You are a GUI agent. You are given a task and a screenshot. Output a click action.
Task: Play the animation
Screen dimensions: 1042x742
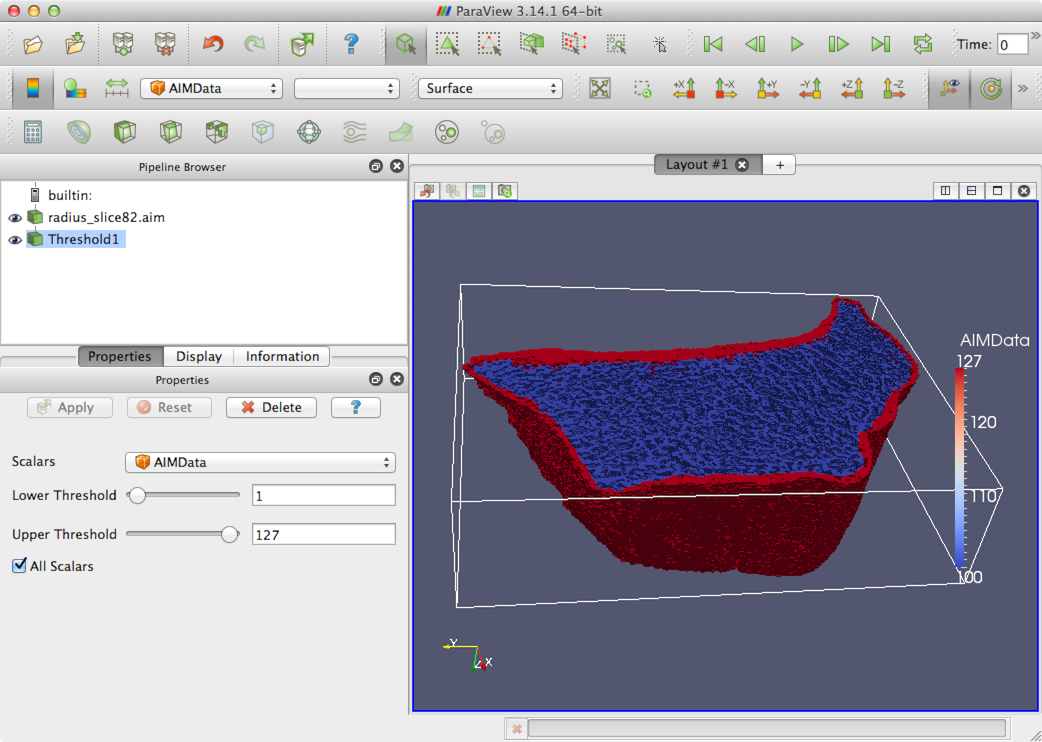797,44
